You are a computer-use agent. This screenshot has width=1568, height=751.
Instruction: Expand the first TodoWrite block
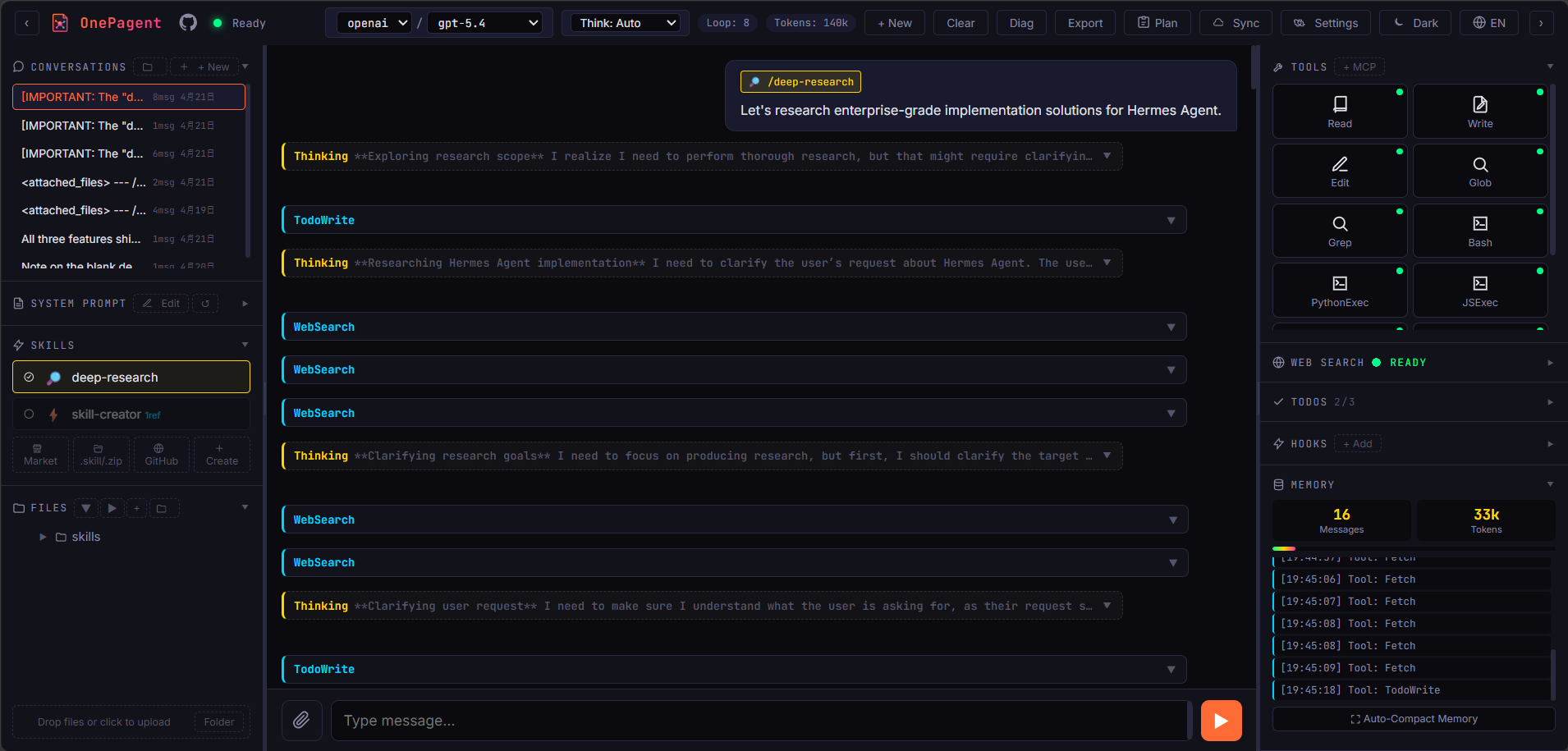[734, 220]
